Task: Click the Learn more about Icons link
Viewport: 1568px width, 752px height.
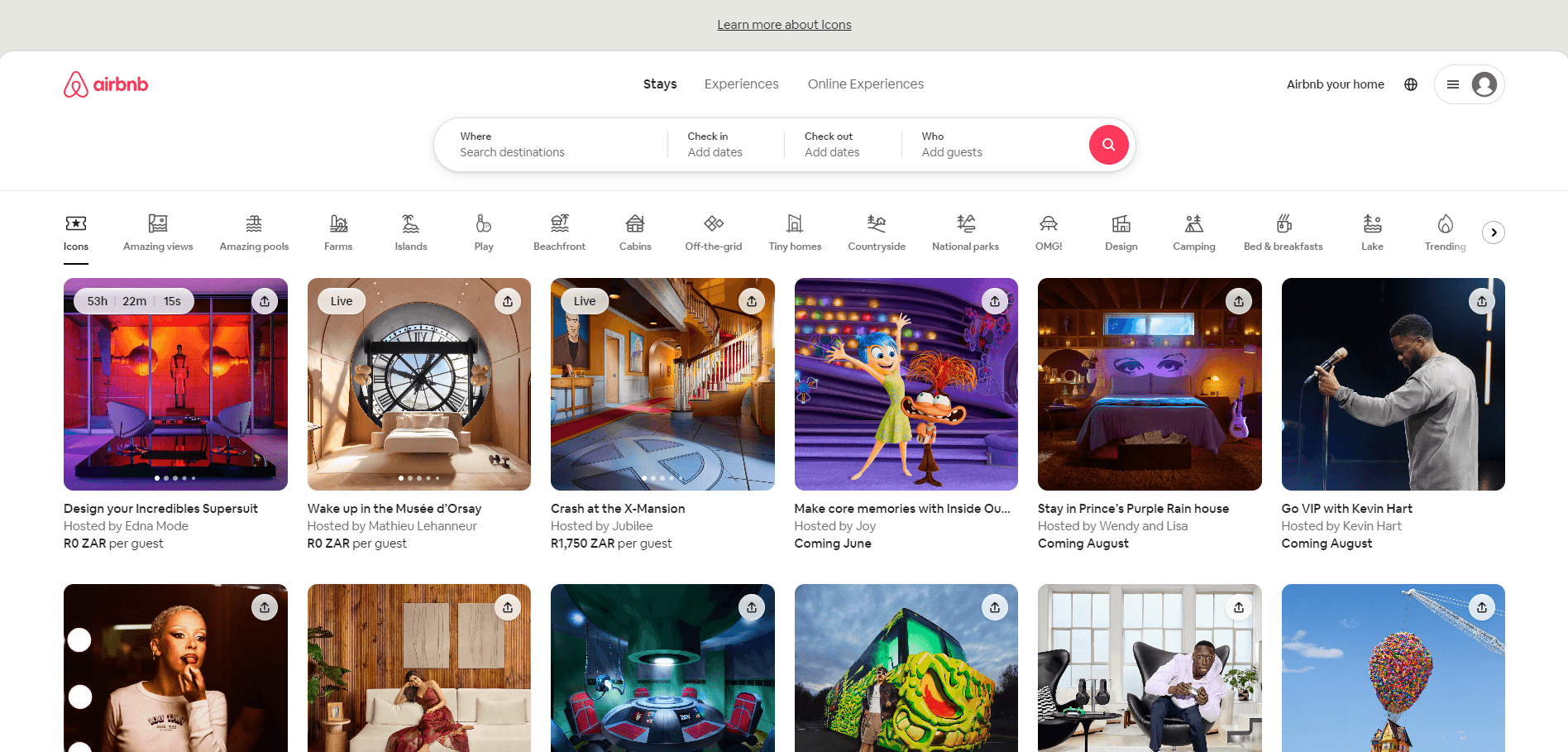Action: (784, 24)
